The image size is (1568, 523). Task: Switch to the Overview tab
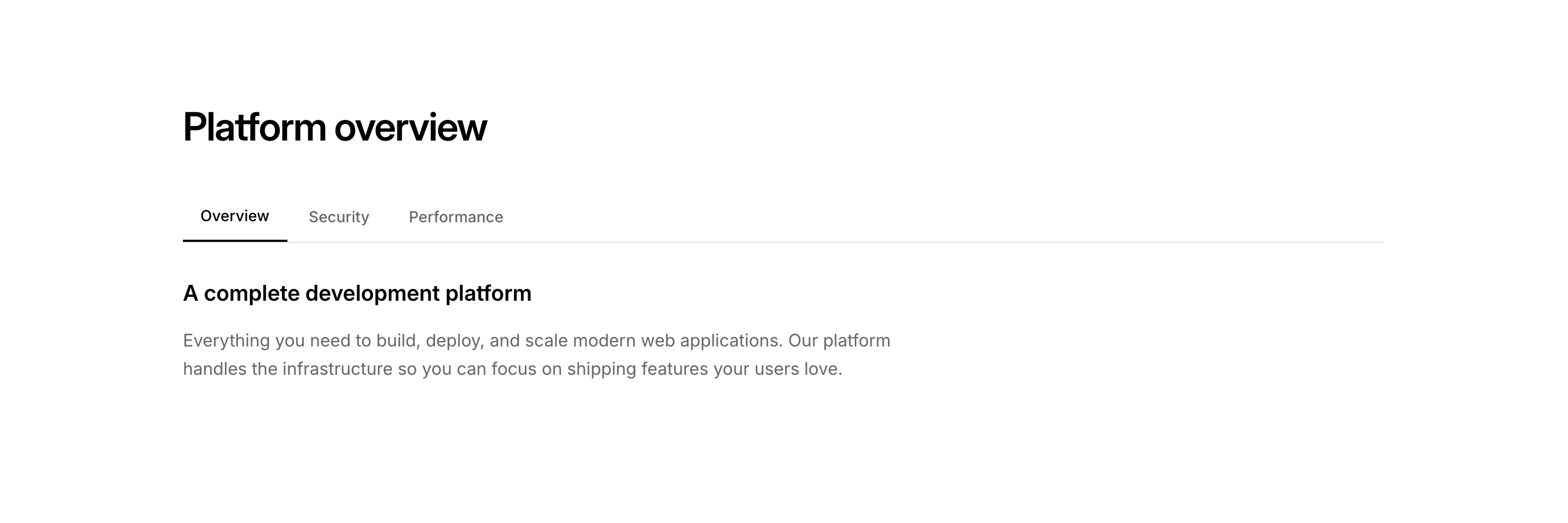(x=234, y=216)
